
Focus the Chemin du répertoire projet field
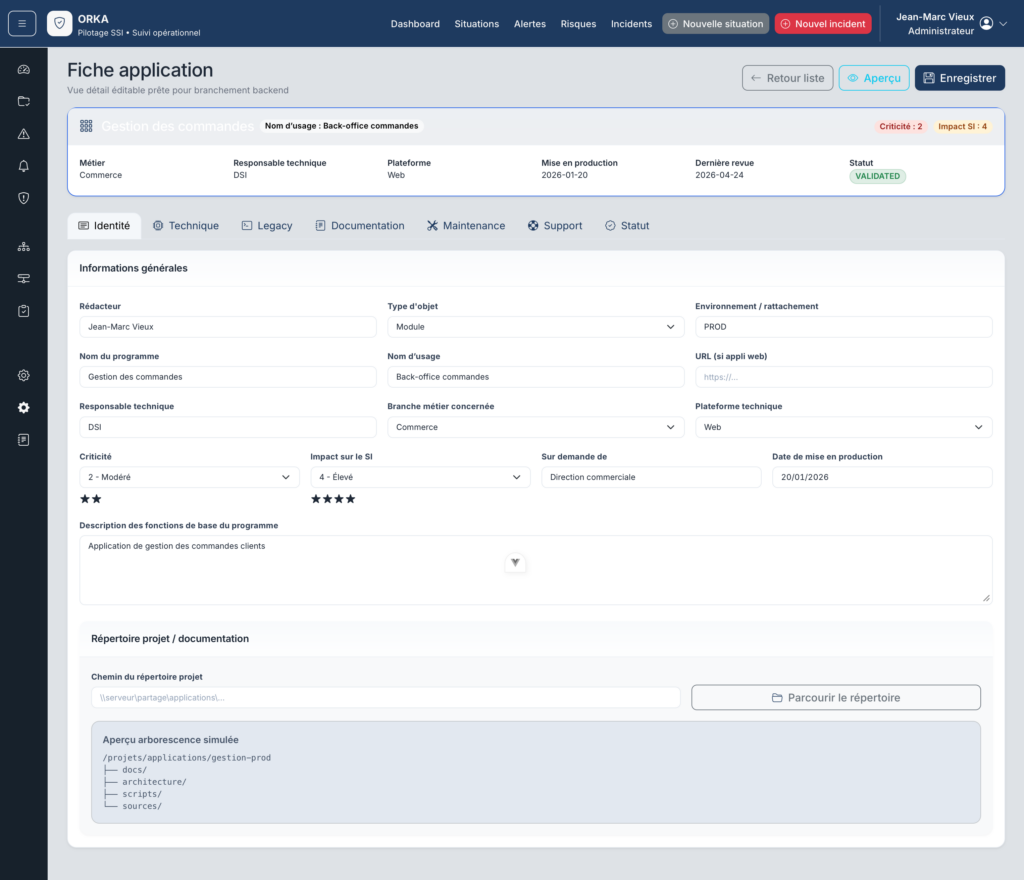coord(386,697)
